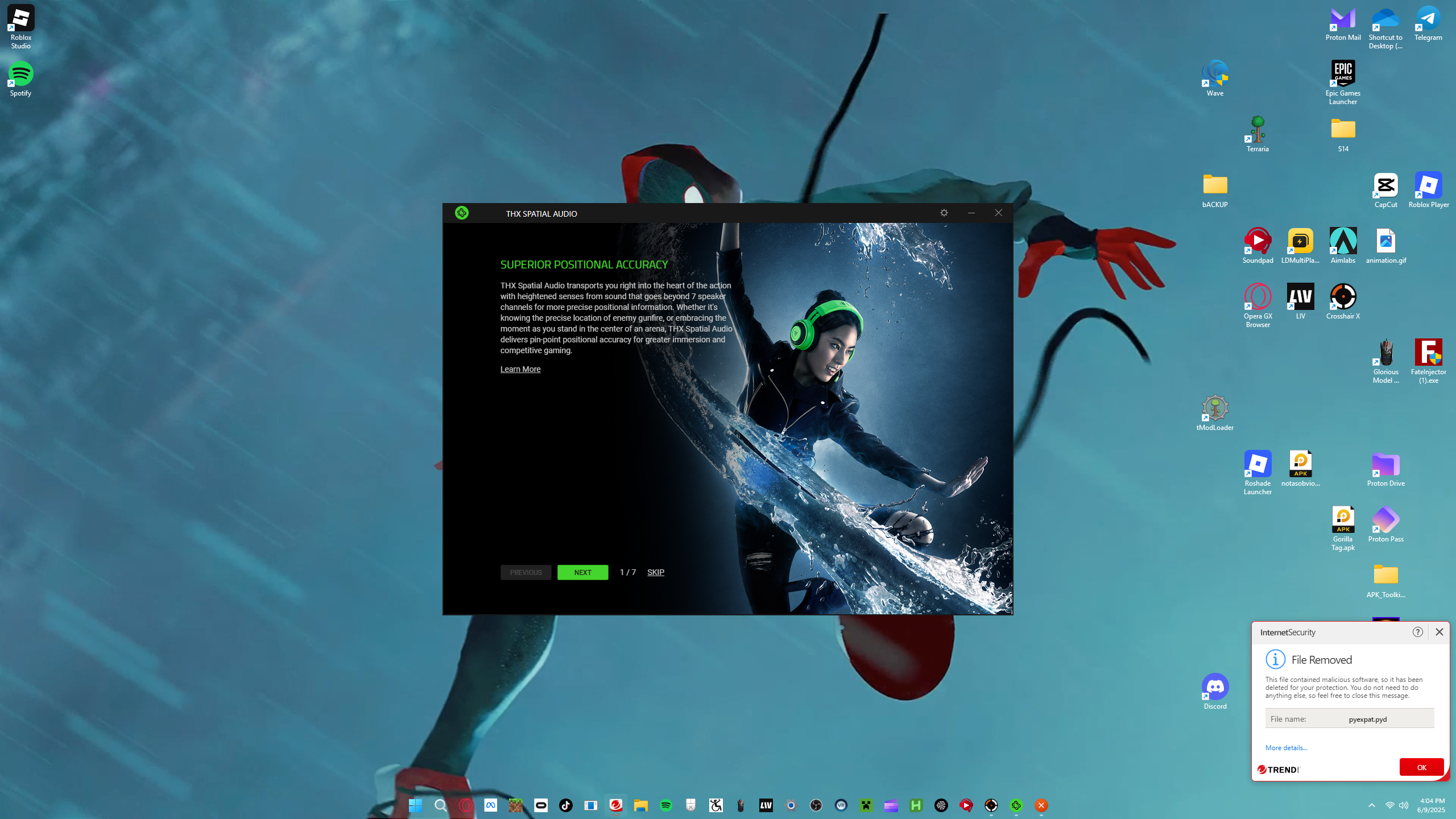Open File Explorer from taskbar

(641, 805)
